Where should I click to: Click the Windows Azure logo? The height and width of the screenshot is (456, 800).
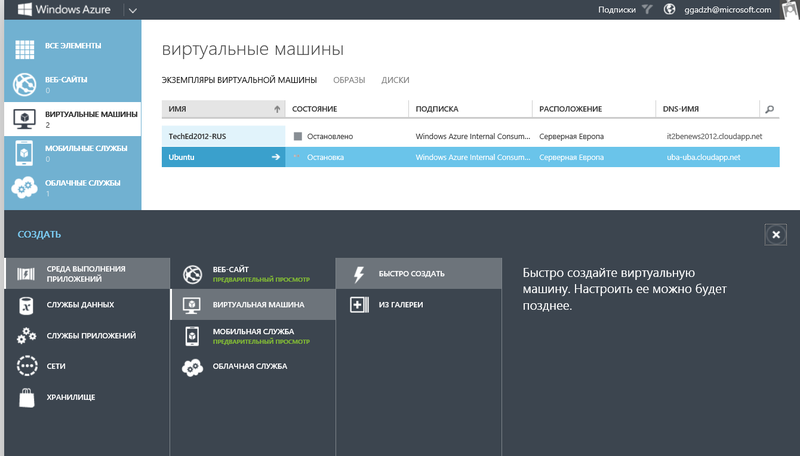click(64, 9)
